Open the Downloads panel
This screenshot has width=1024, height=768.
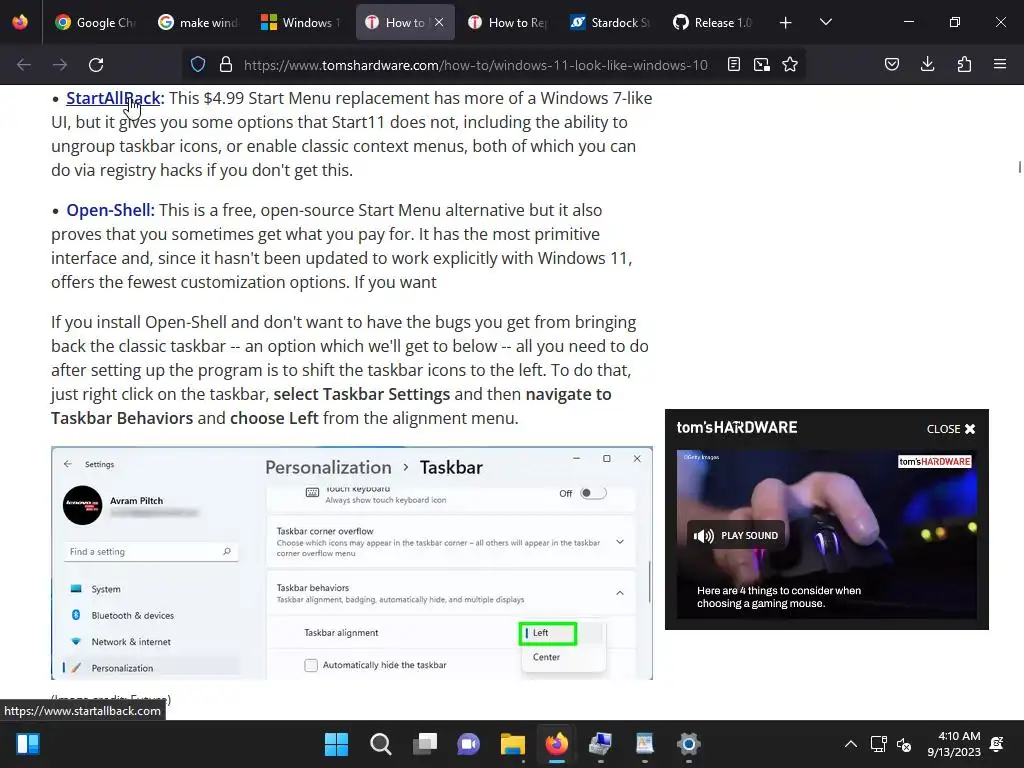927,65
